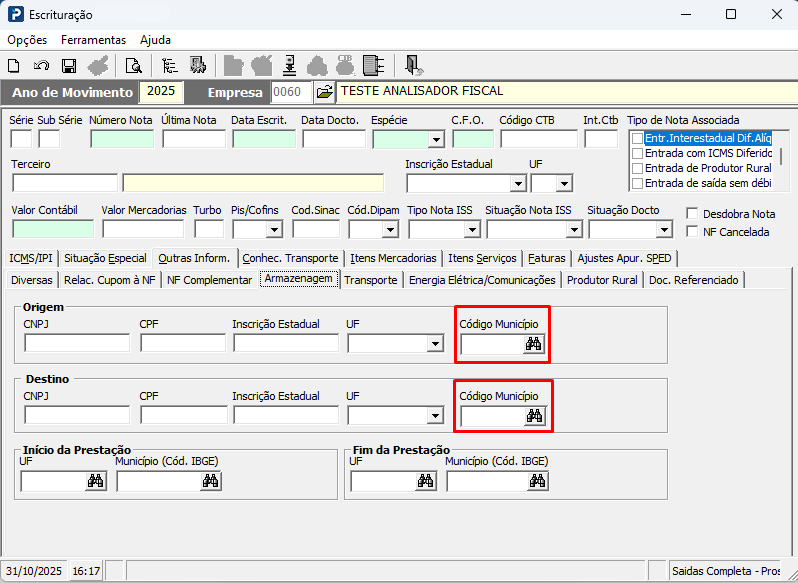This screenshot has height=583, width=798.
Task: Switch to the Produtor Rural sub-tab
Action: (x=602, y=280)
